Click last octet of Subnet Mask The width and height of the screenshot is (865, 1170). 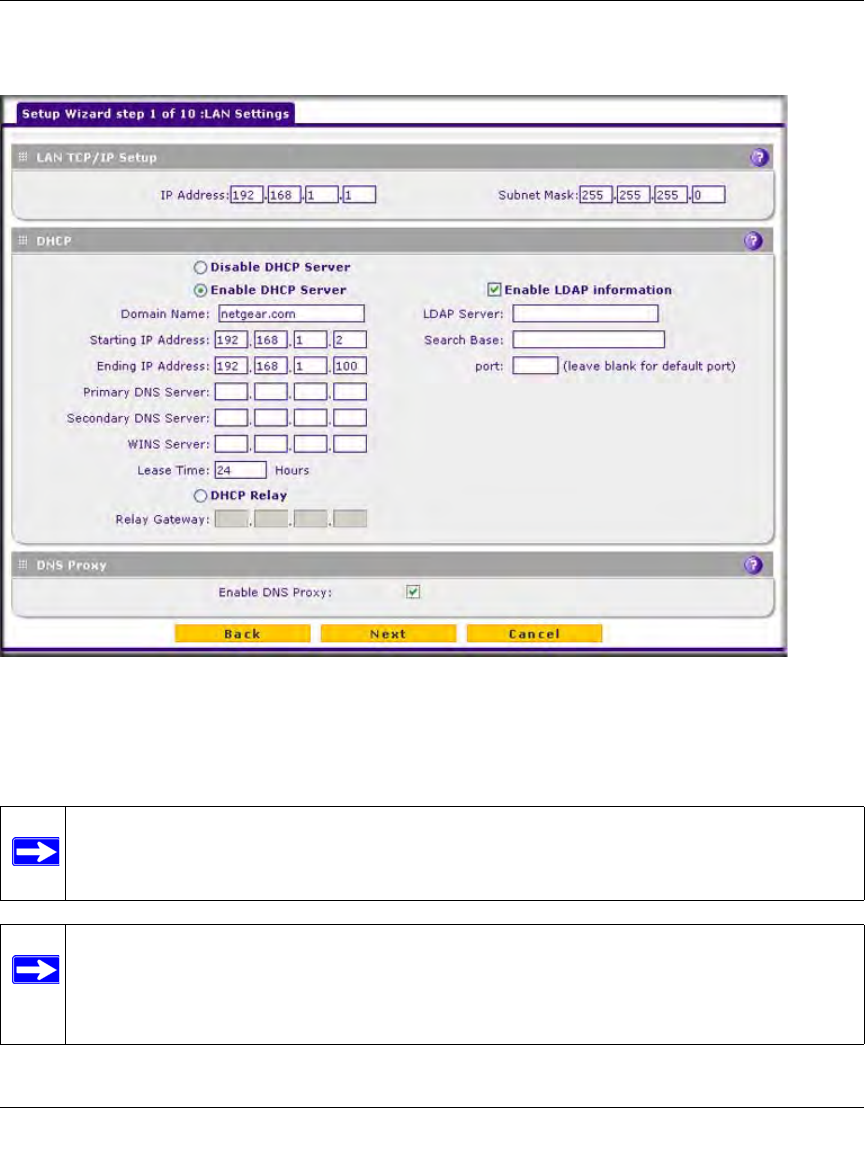pyautogui.click(x=708, y=195)
